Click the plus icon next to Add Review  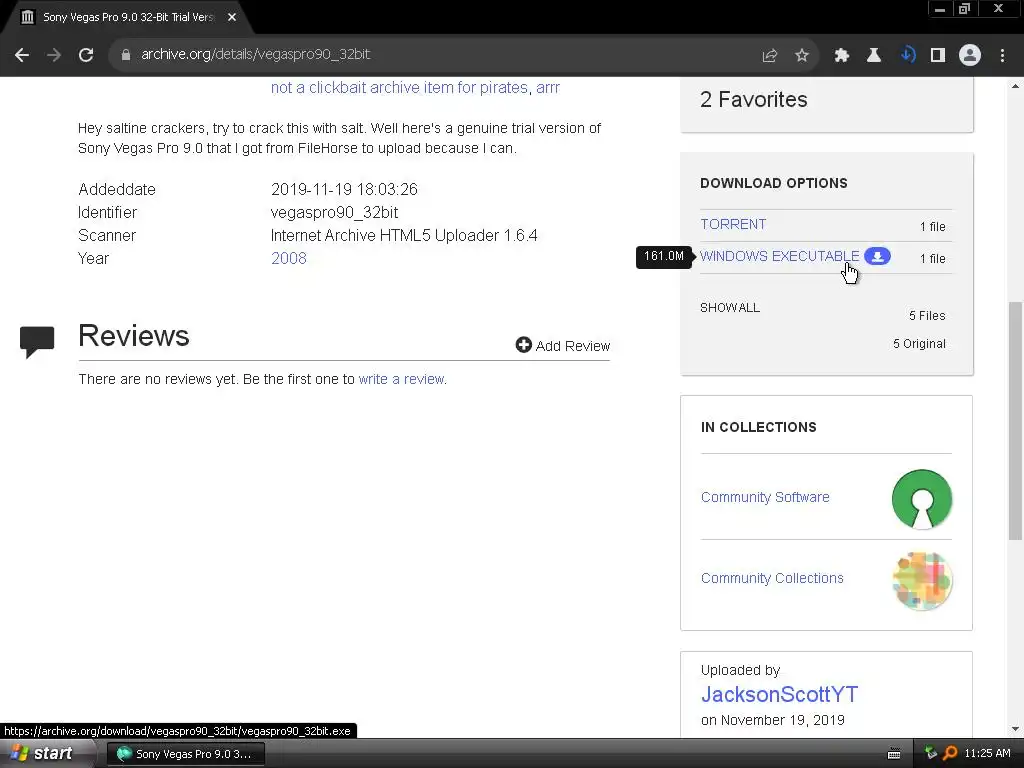(523, 345)
